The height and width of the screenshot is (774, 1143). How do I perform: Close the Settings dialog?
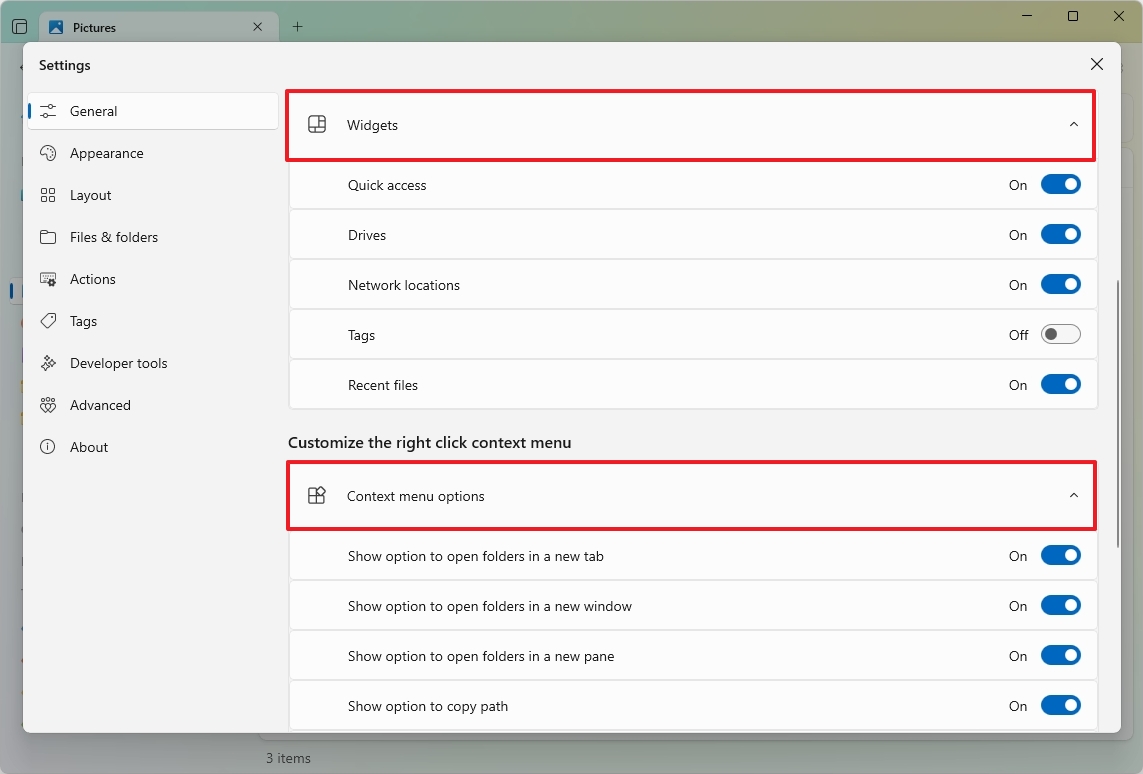1096,63
